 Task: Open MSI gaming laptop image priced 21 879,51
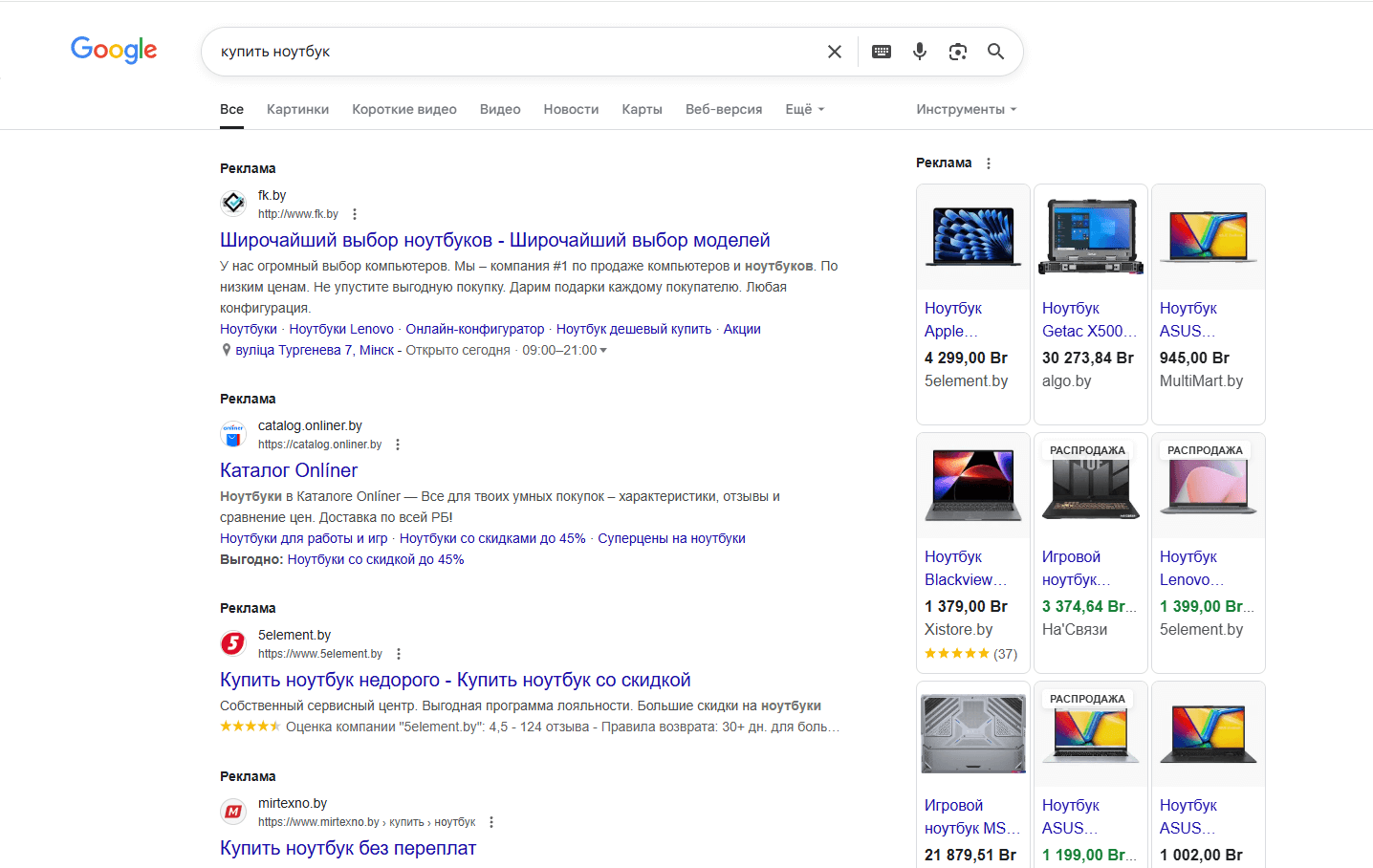(x=973, y=734)
